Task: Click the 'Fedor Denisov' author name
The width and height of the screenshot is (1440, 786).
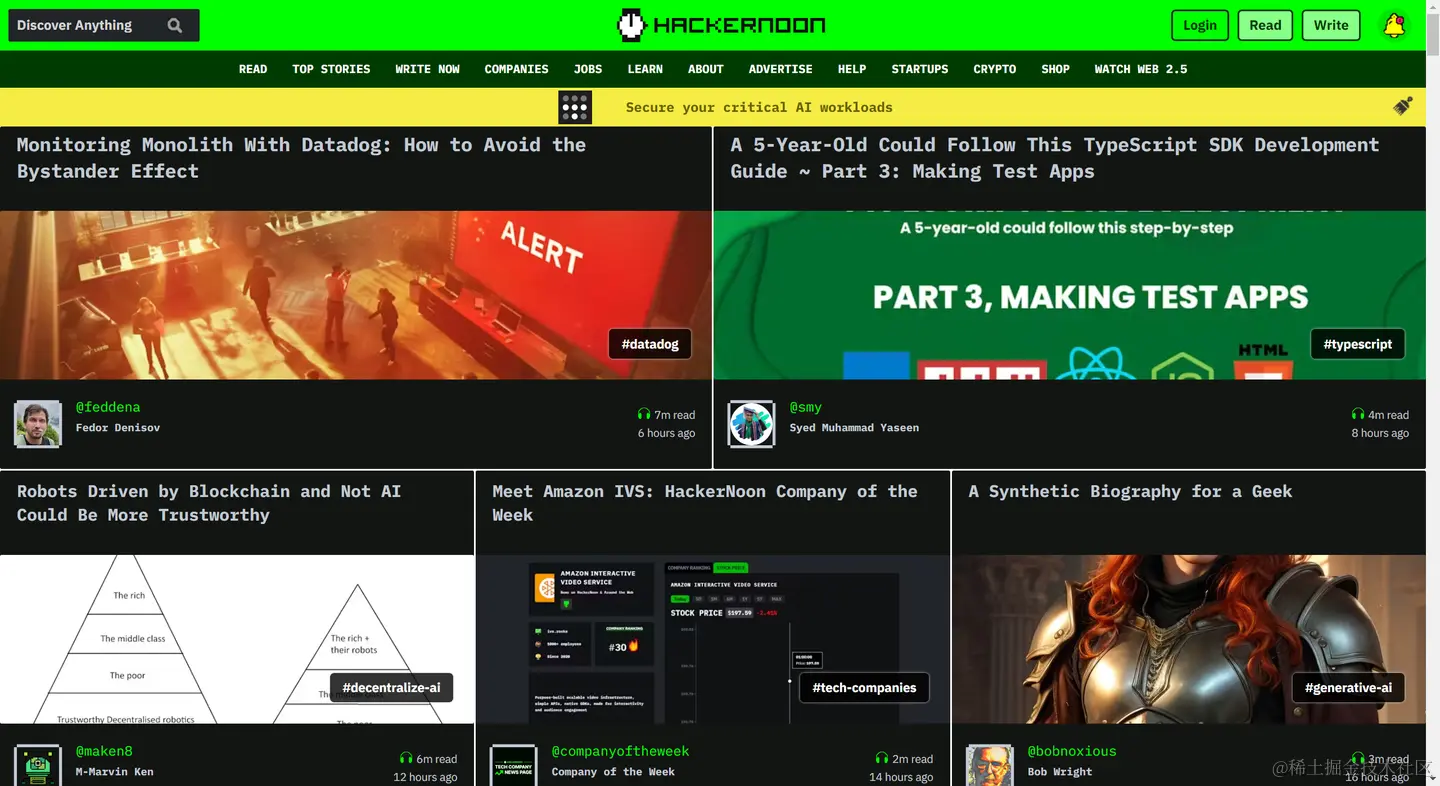Action: [x=118, y=428]
